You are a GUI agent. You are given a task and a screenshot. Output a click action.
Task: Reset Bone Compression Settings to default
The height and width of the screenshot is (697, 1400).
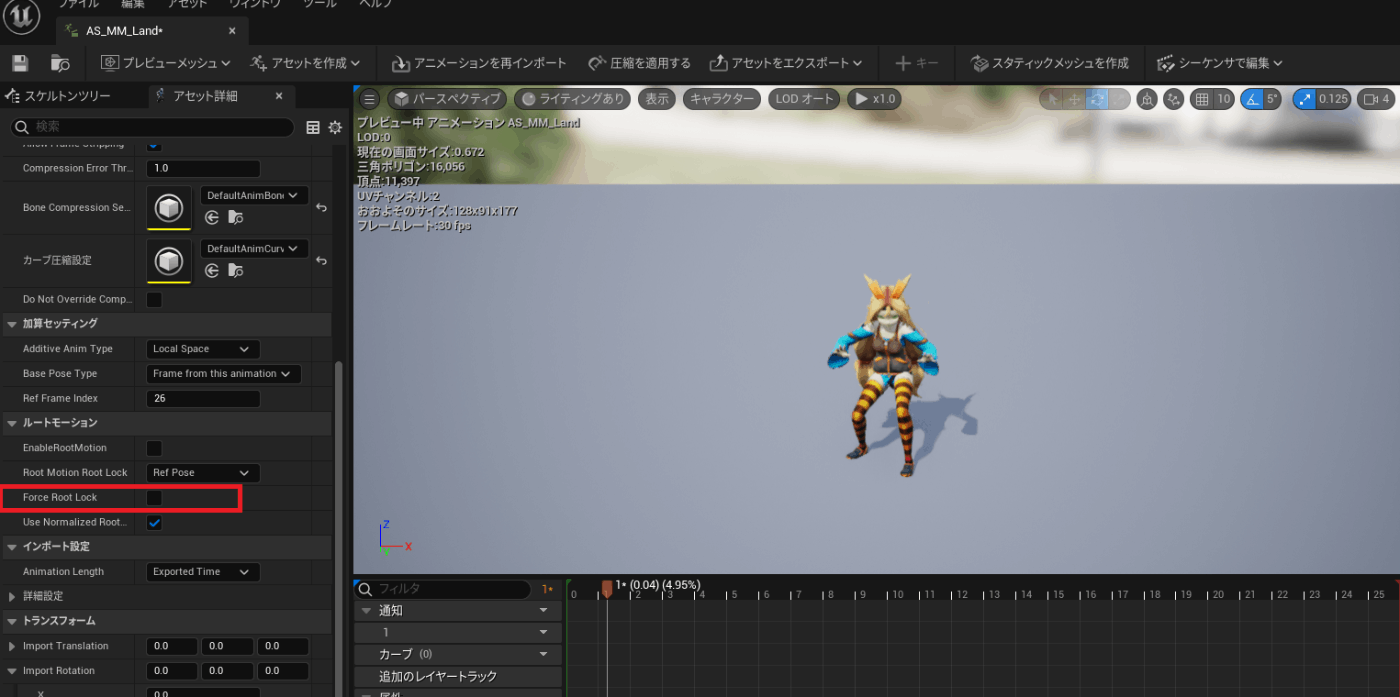tap(321, 208)
